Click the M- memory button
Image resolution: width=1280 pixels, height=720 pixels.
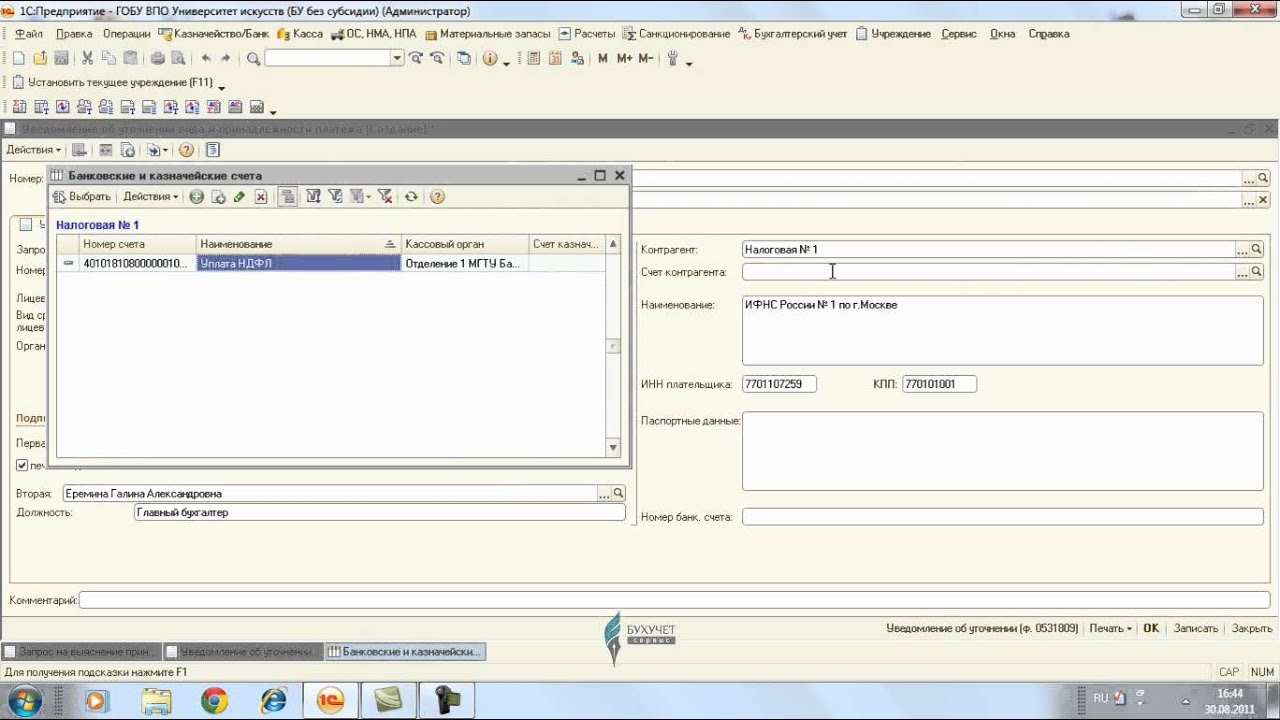tap(645, 58)
